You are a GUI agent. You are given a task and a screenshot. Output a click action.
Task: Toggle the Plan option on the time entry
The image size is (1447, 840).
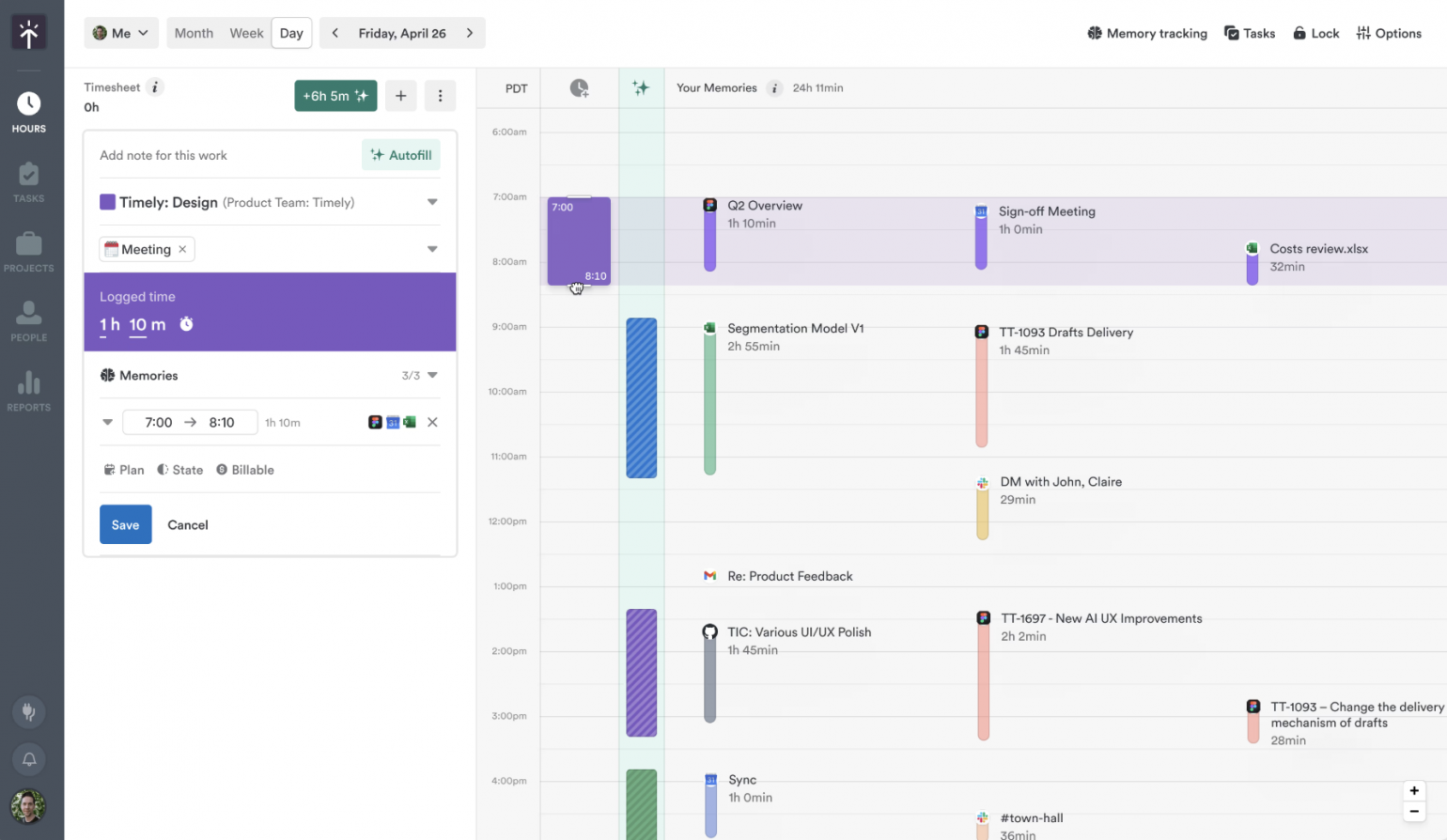123,469
